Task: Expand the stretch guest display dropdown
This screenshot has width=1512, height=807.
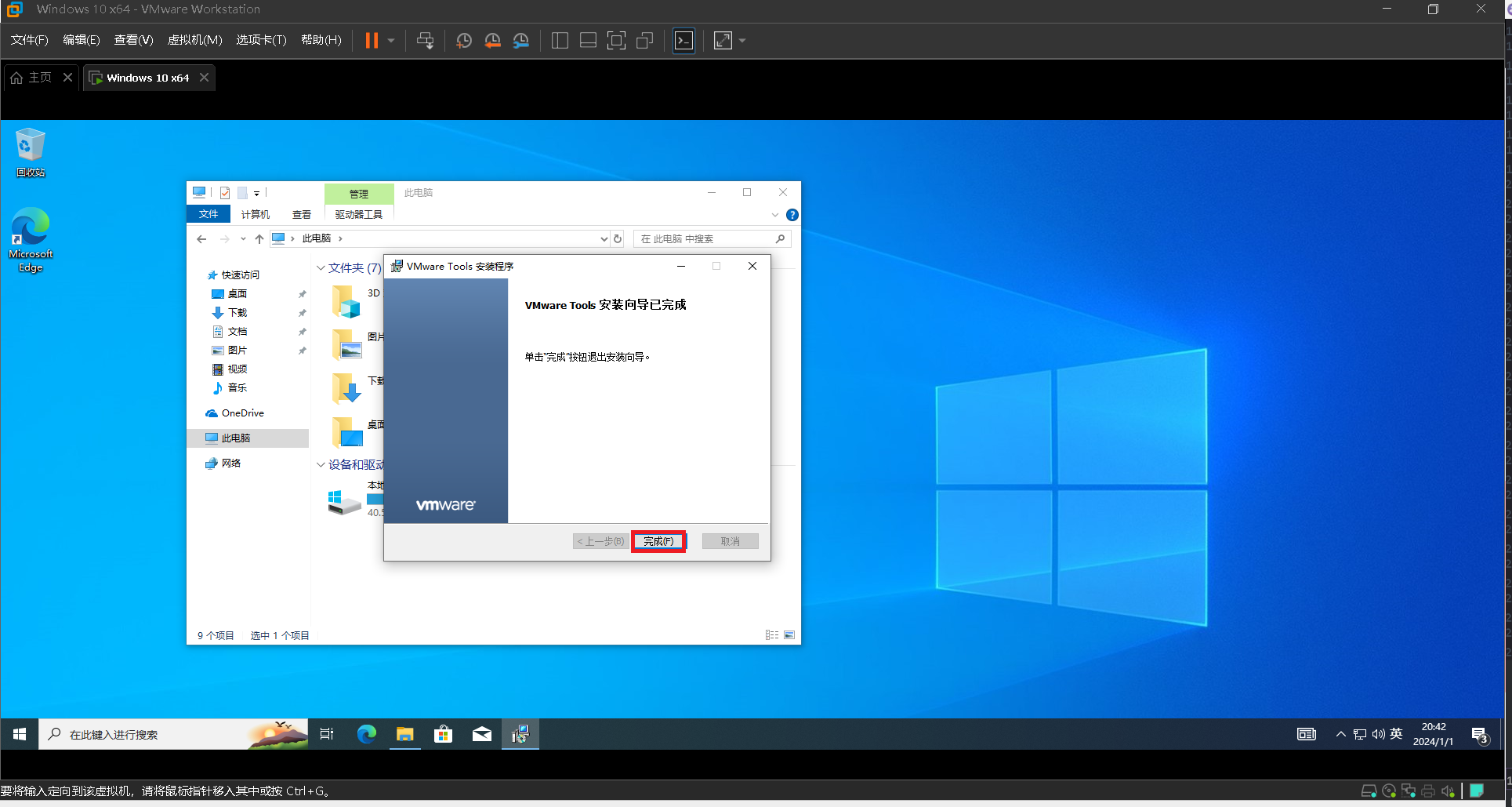Action: 742,41
